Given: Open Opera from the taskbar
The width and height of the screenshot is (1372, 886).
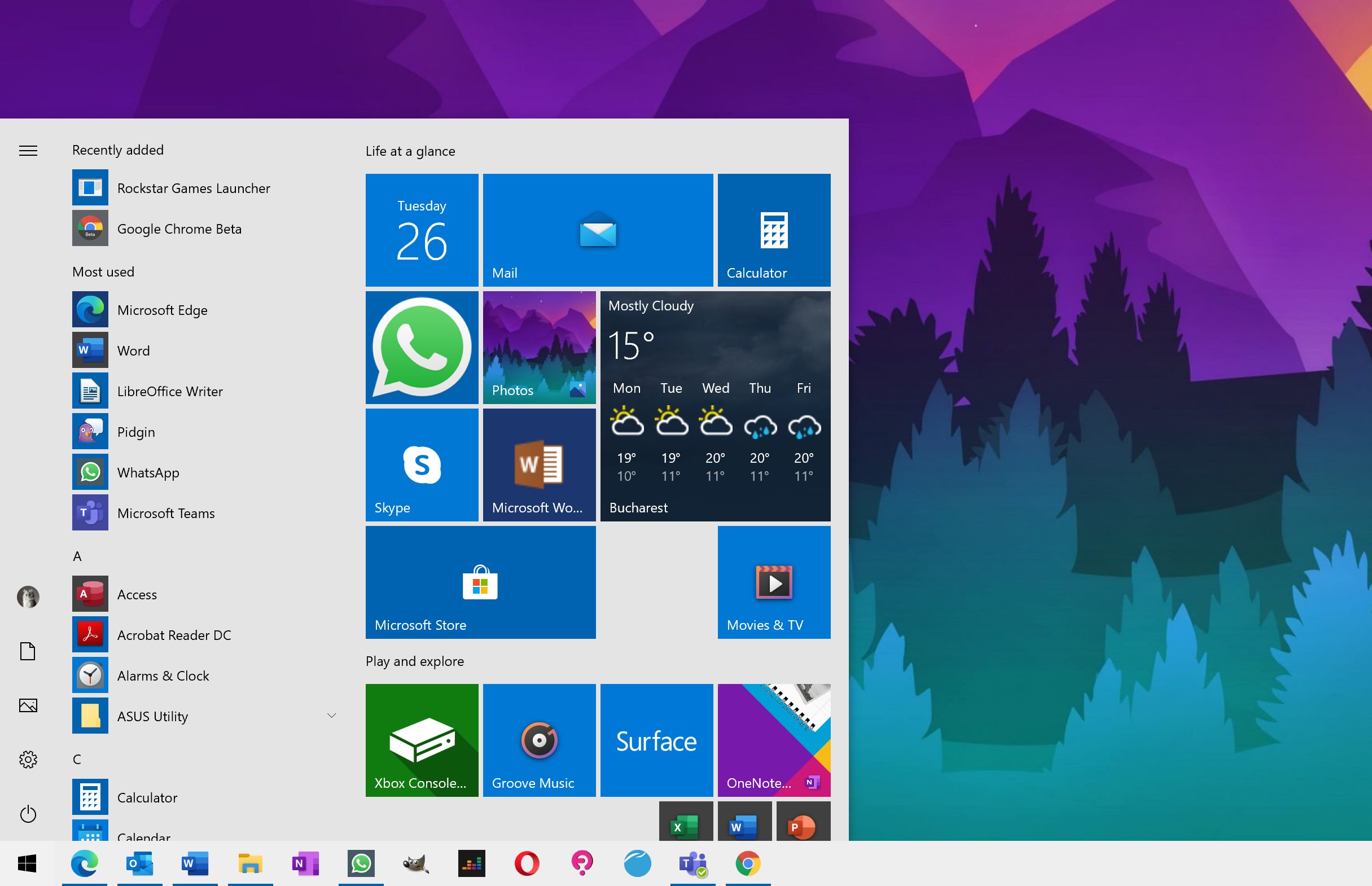Looking at the screenshot, I should [527, 863].
